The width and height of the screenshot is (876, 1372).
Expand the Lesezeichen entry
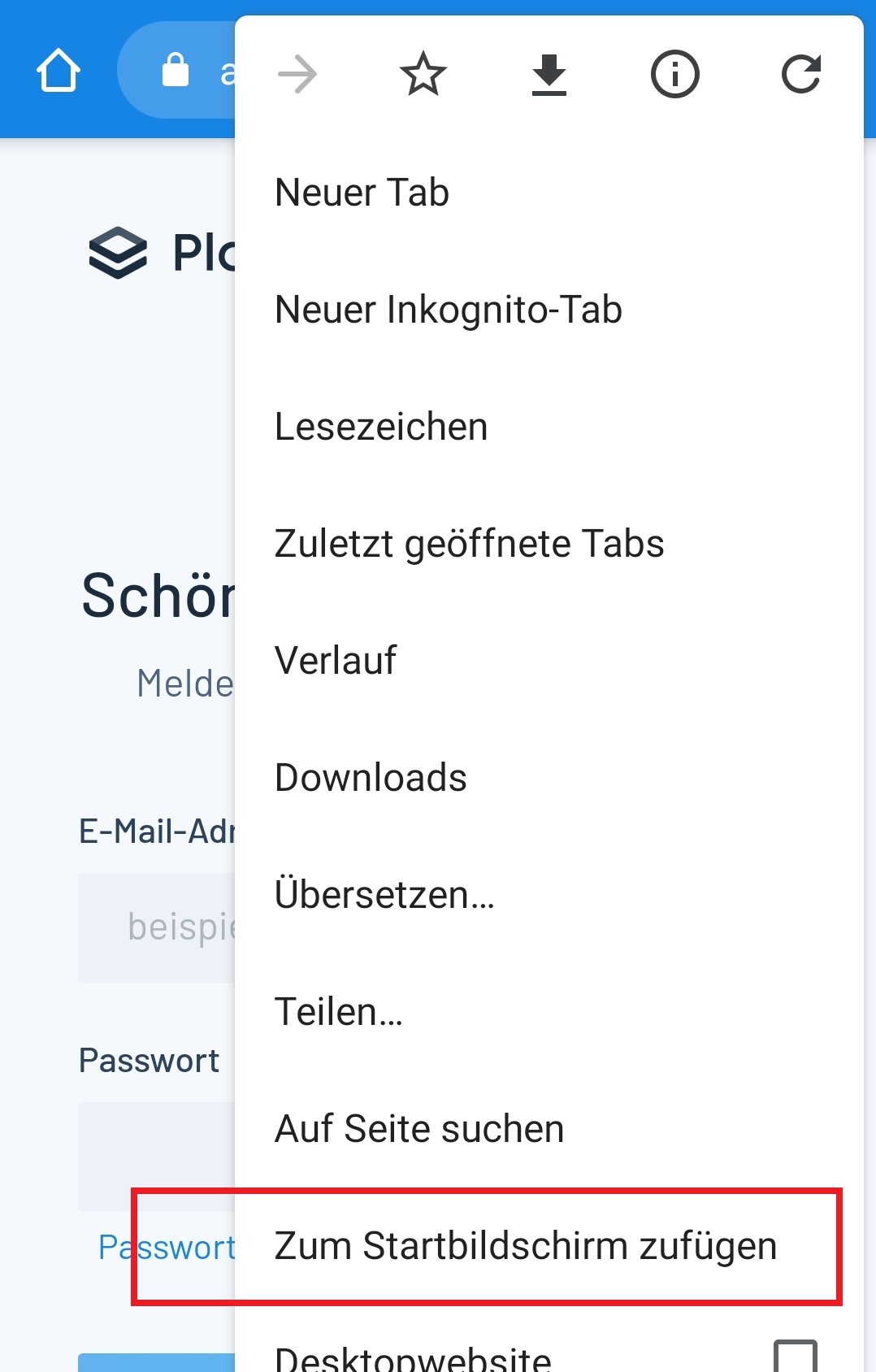click(380, 425)
